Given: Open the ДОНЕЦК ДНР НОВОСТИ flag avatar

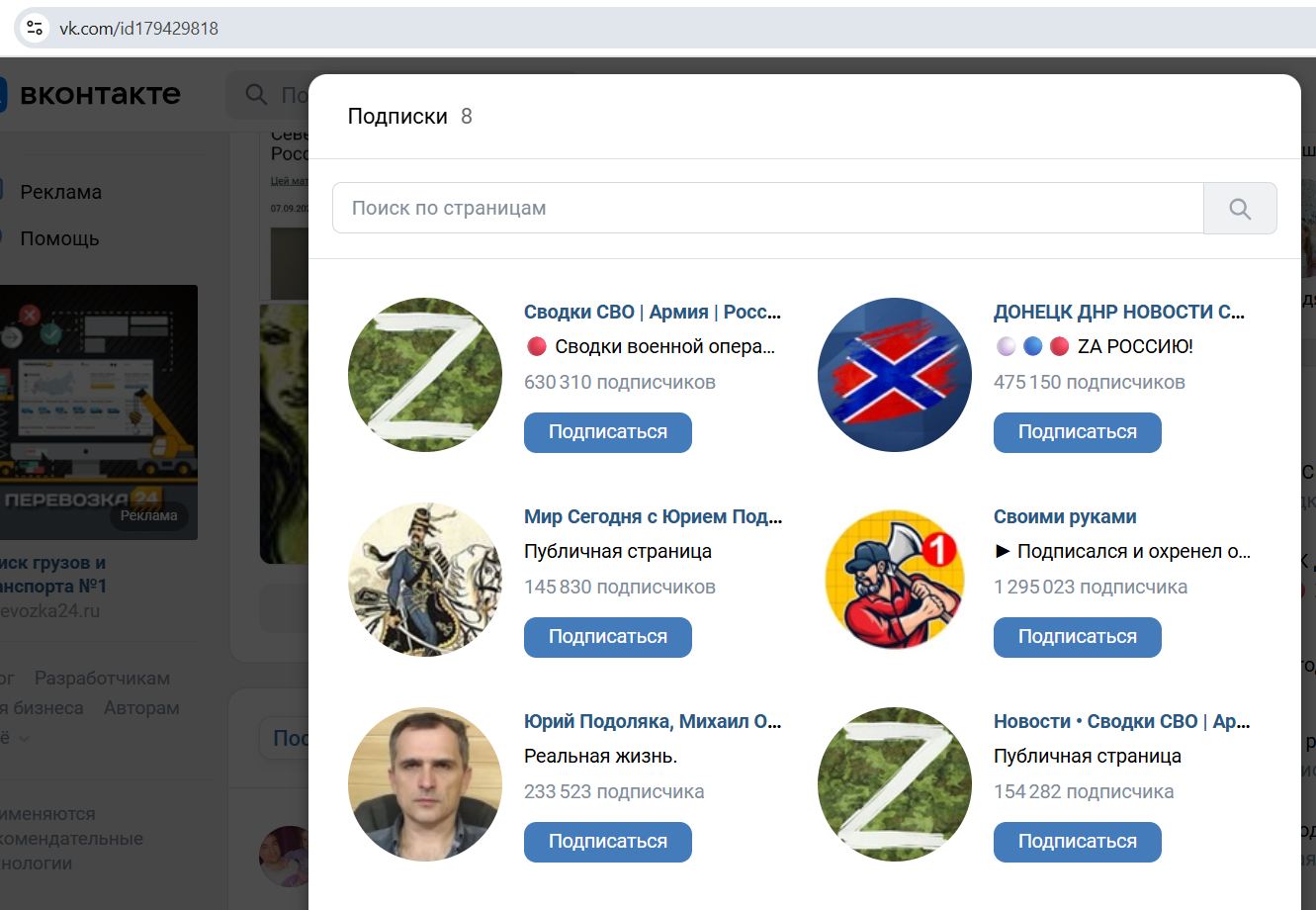Looking at the screenshot, I should click(x=895, y=375).
